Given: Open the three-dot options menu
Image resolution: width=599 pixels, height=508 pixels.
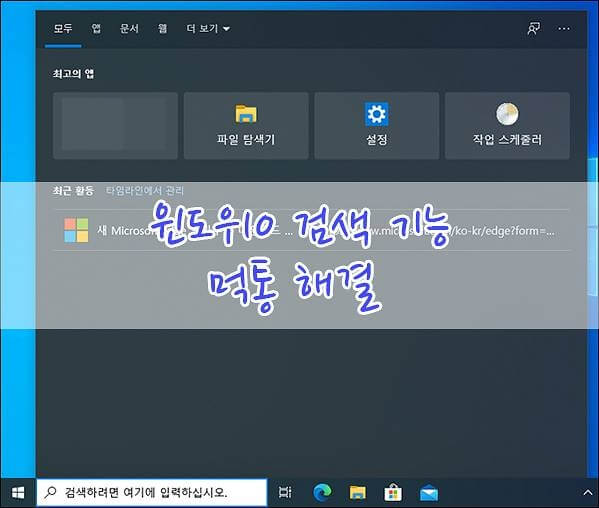Looking at the screenshot, I should tap(564, 29).
